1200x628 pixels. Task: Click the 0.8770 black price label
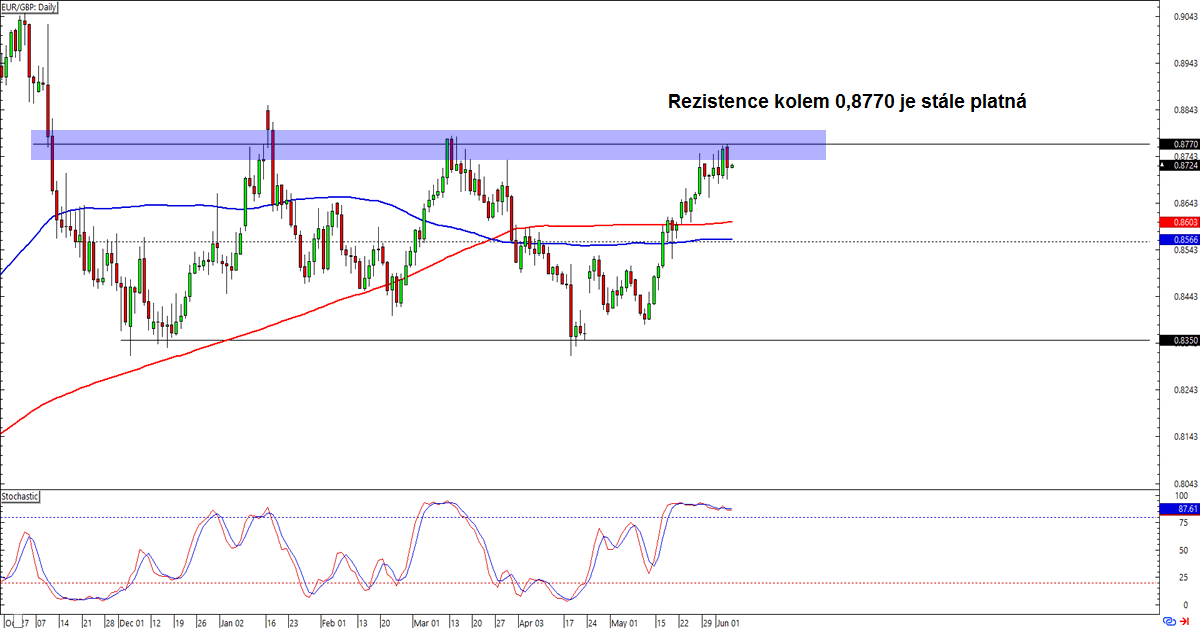pos(1178,145)
